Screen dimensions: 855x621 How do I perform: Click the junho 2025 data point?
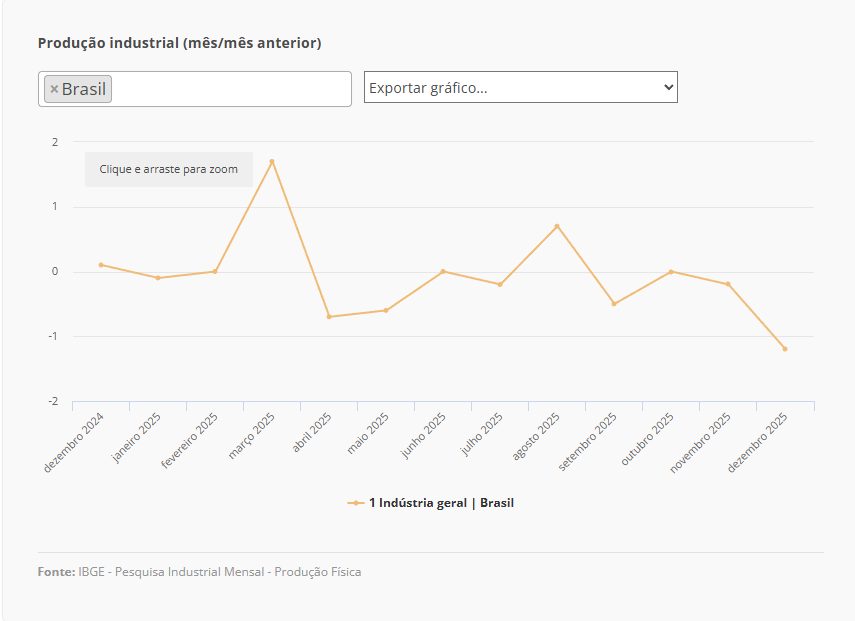click(x=443, y=271)
